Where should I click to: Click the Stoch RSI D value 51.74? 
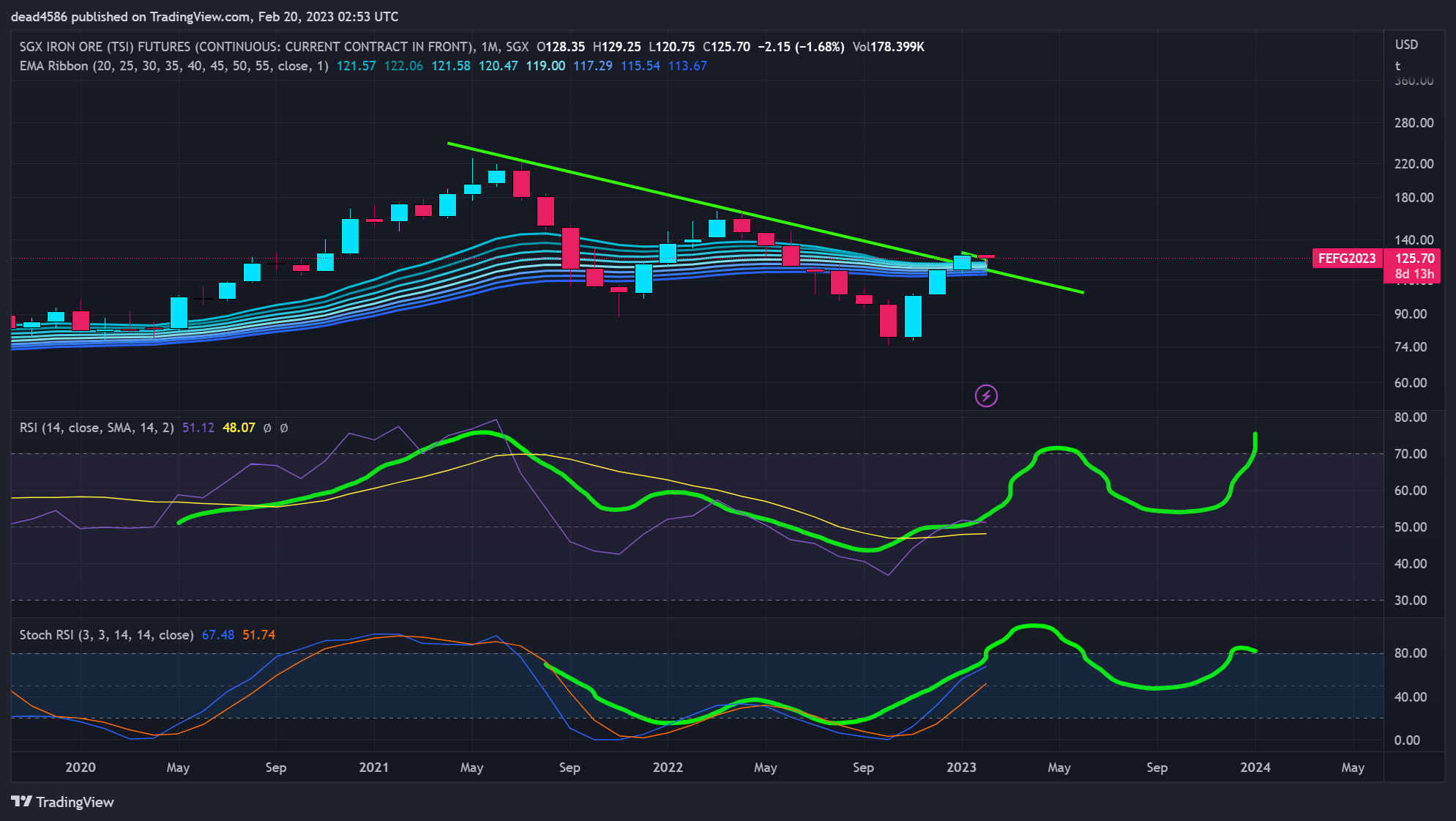(258, 635)
